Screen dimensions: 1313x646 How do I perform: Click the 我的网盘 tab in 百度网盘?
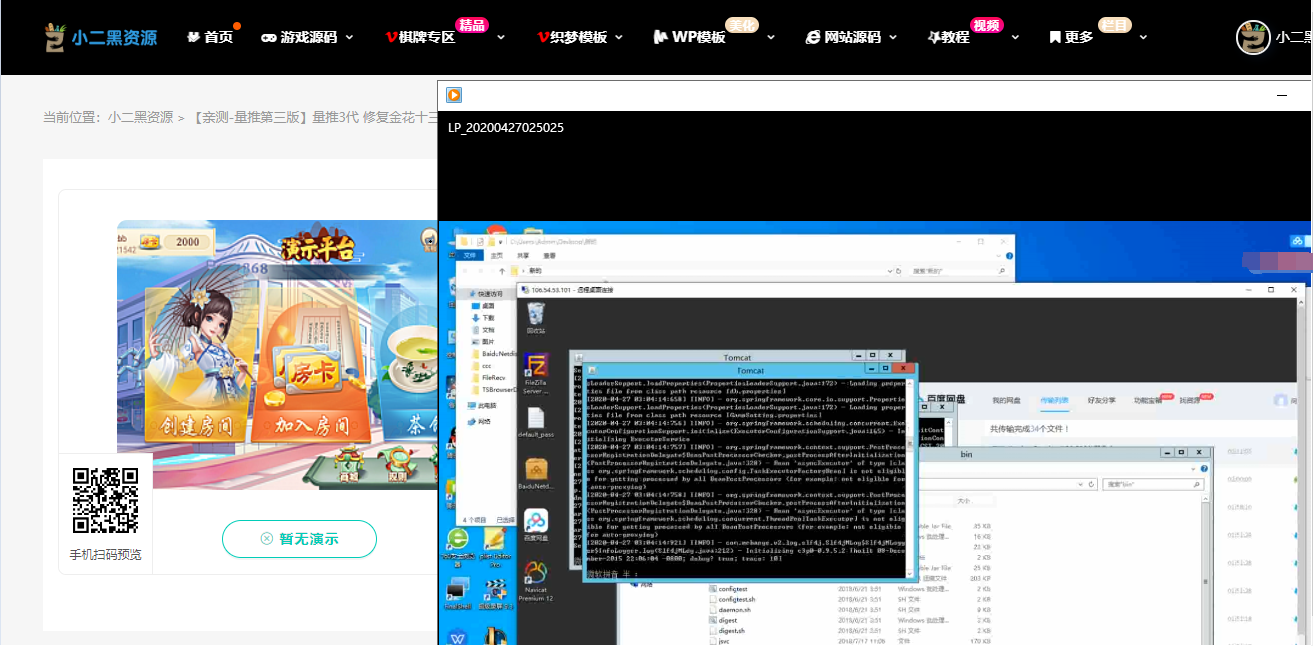click(x=1006, y=400)
